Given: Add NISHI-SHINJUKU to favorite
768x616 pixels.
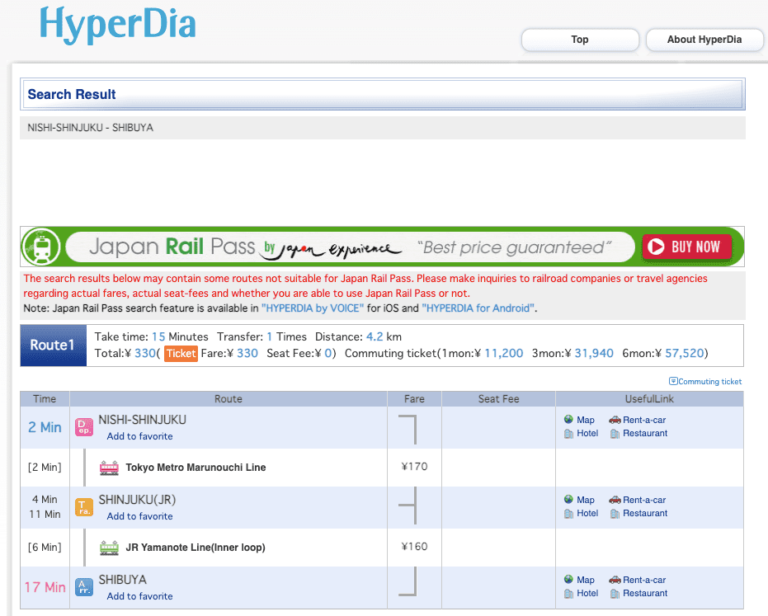Looking at the screenshot, I should (x=140, y=436).
